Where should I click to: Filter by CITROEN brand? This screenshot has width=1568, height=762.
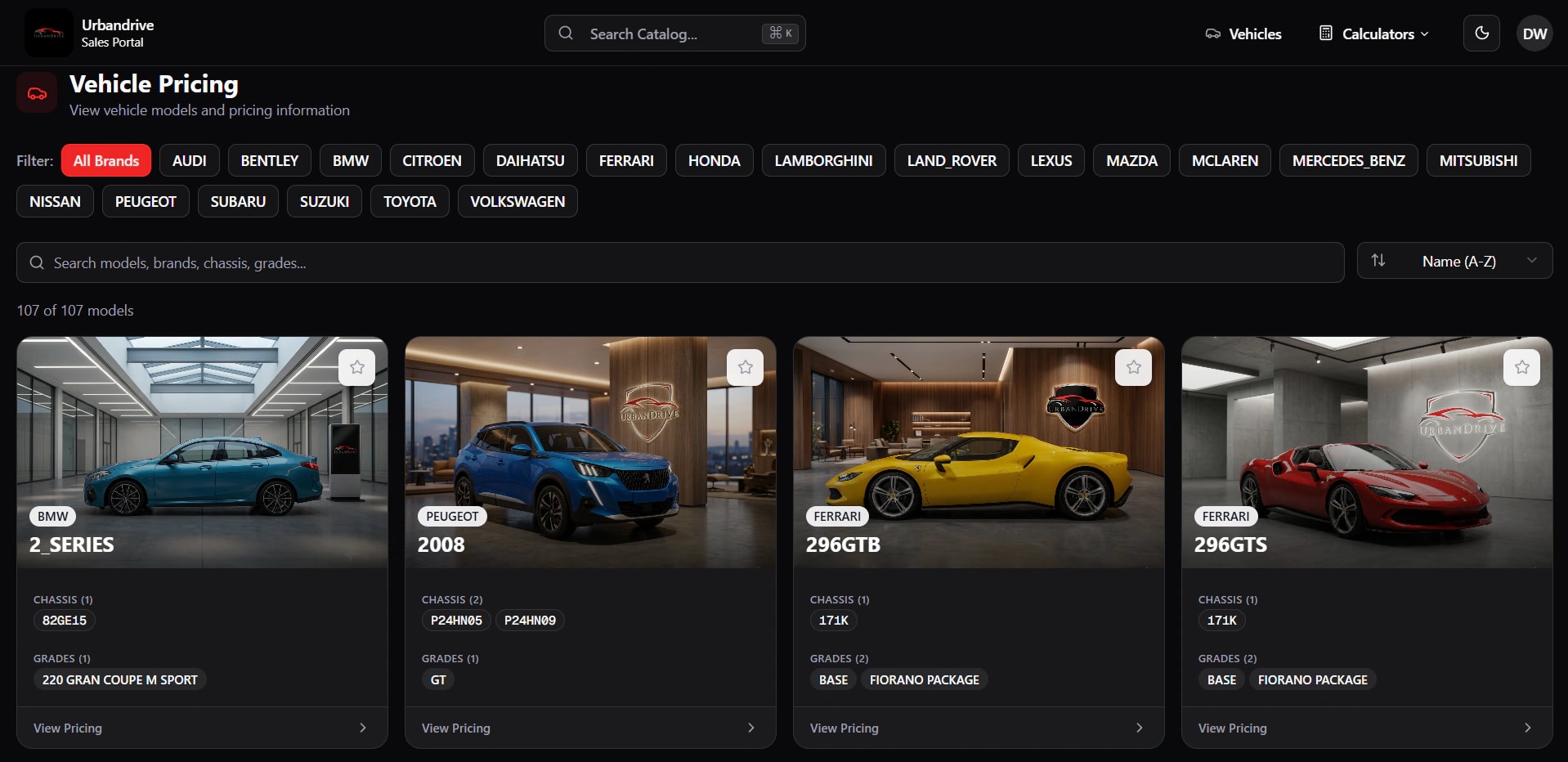pos(432,160)
